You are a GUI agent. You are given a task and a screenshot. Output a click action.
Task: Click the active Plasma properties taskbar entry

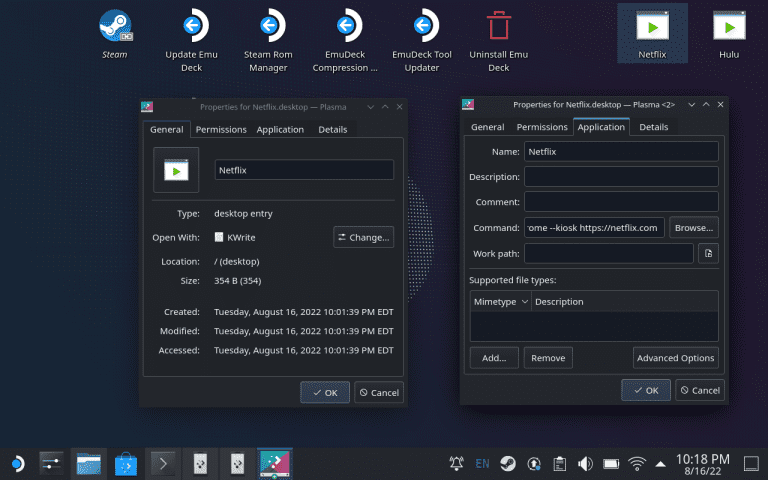pyautogui.click(x=274, y=463)
